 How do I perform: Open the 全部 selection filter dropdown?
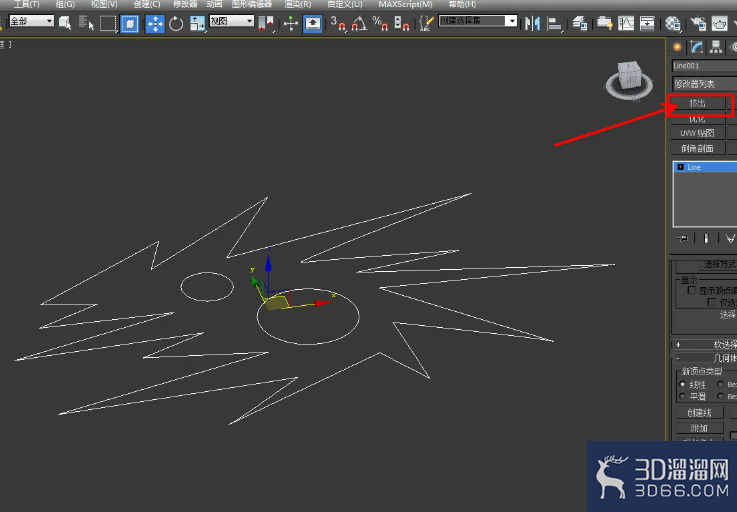31,21
